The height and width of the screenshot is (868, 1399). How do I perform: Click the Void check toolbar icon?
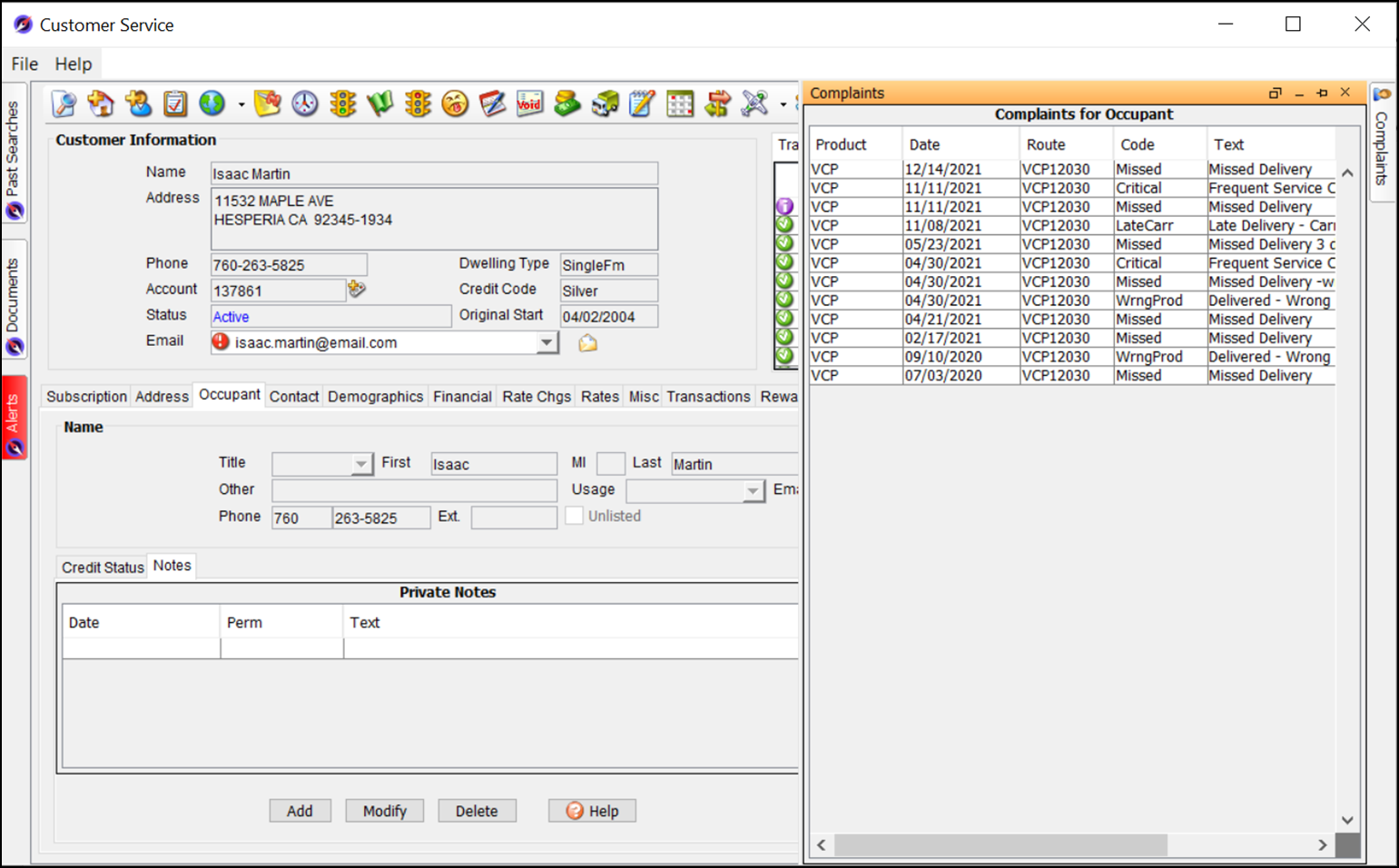(529, 104)
